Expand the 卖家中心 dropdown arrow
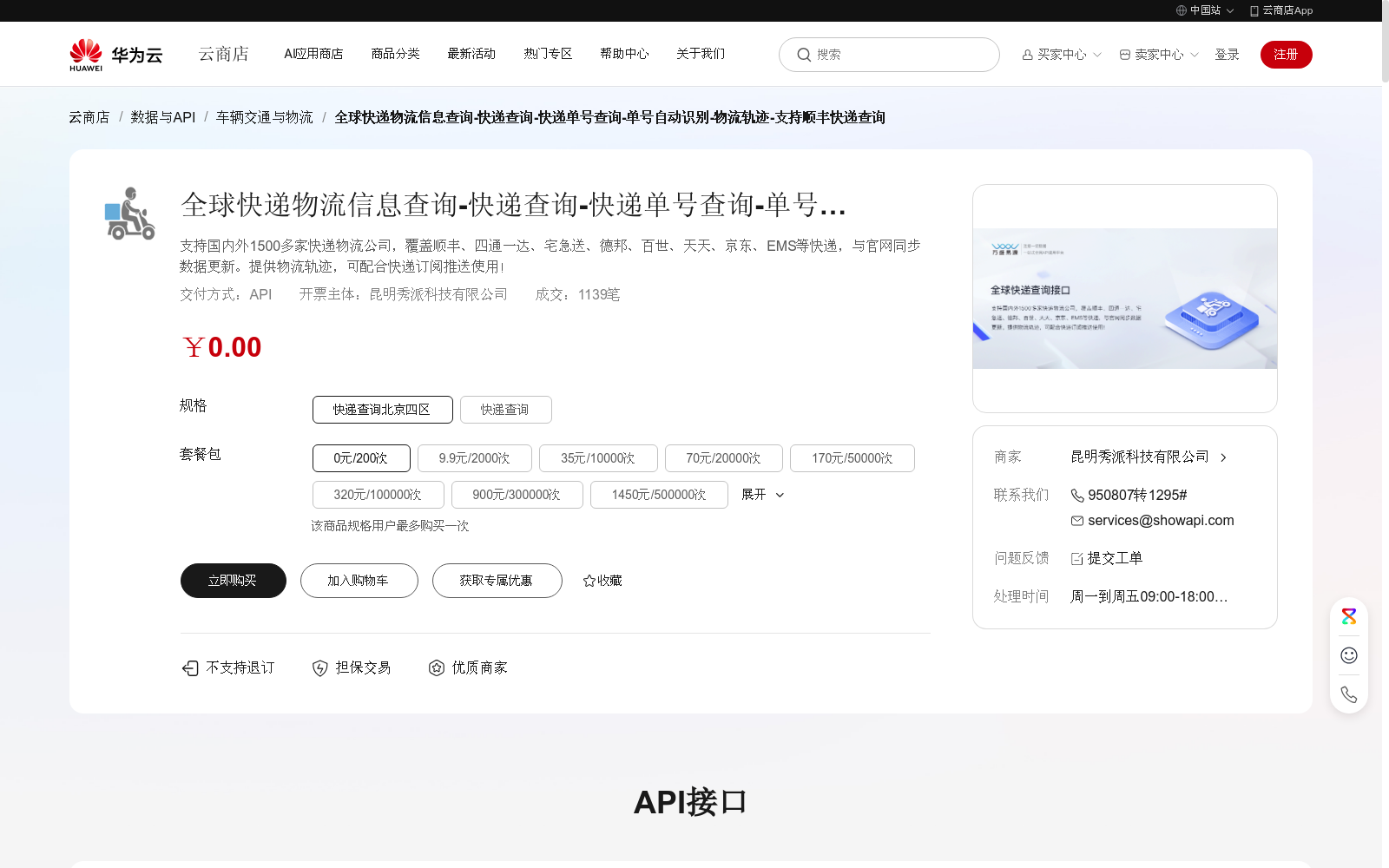The width and height of the screenshot is (1389, 868). click(1195, 55)
